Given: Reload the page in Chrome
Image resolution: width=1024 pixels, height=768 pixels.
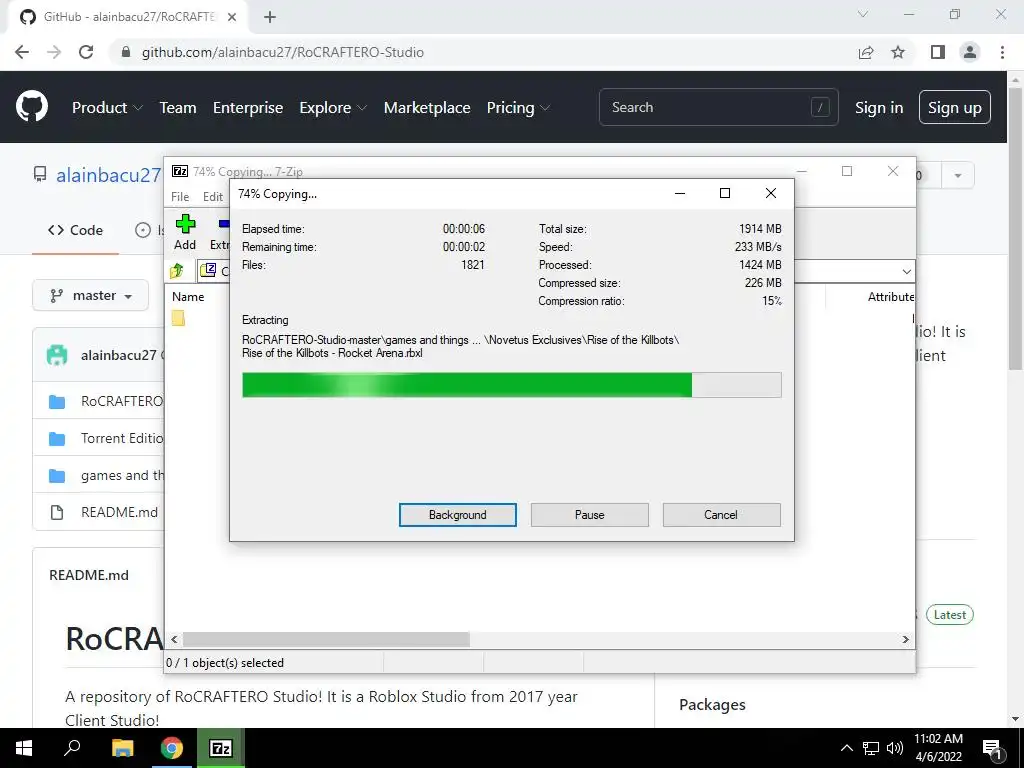Looking at the screenshot, I should (86, 52).
